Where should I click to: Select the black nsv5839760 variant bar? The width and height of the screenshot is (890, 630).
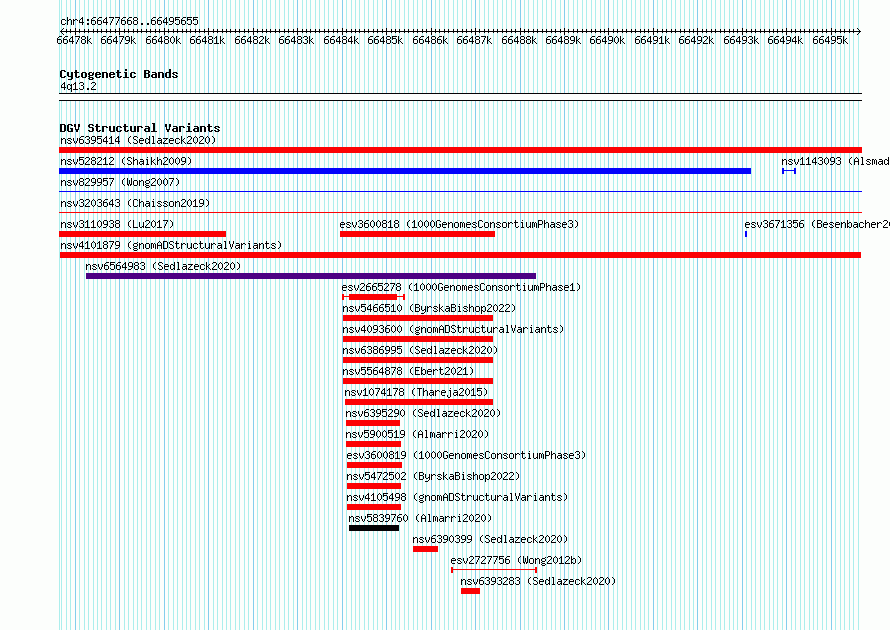click(374, 528)
